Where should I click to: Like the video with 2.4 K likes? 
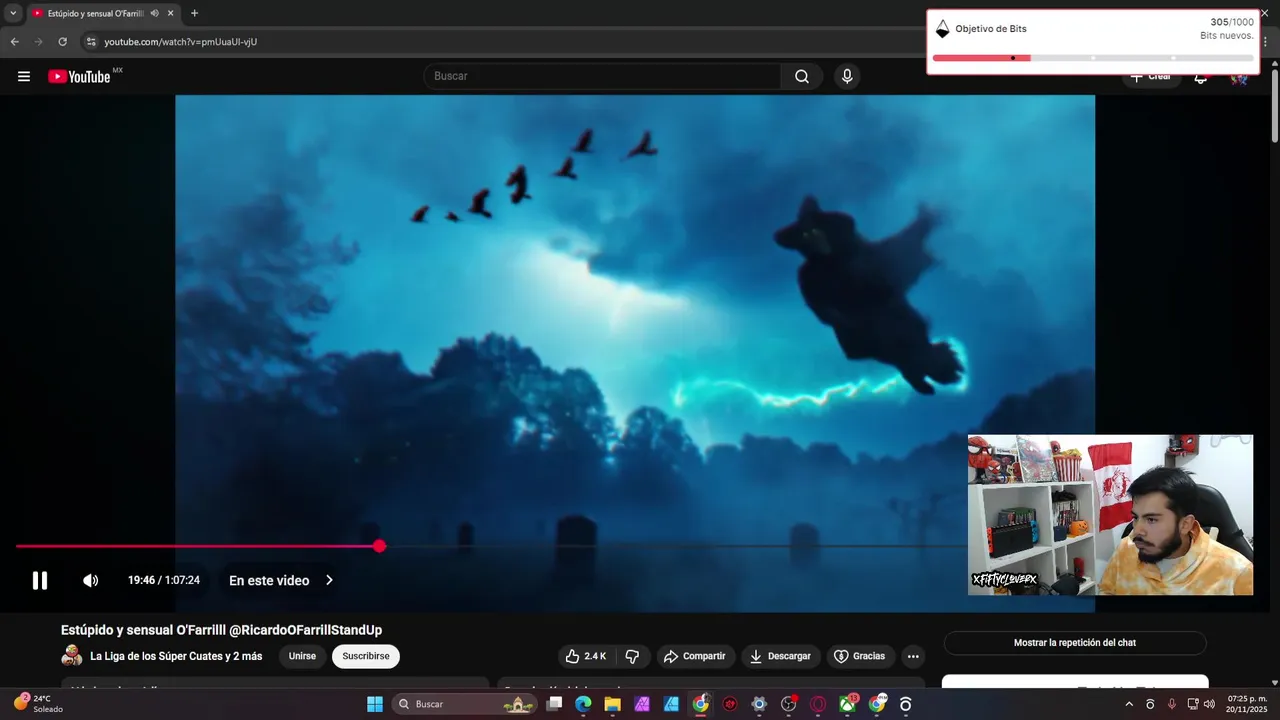(586, 656)
